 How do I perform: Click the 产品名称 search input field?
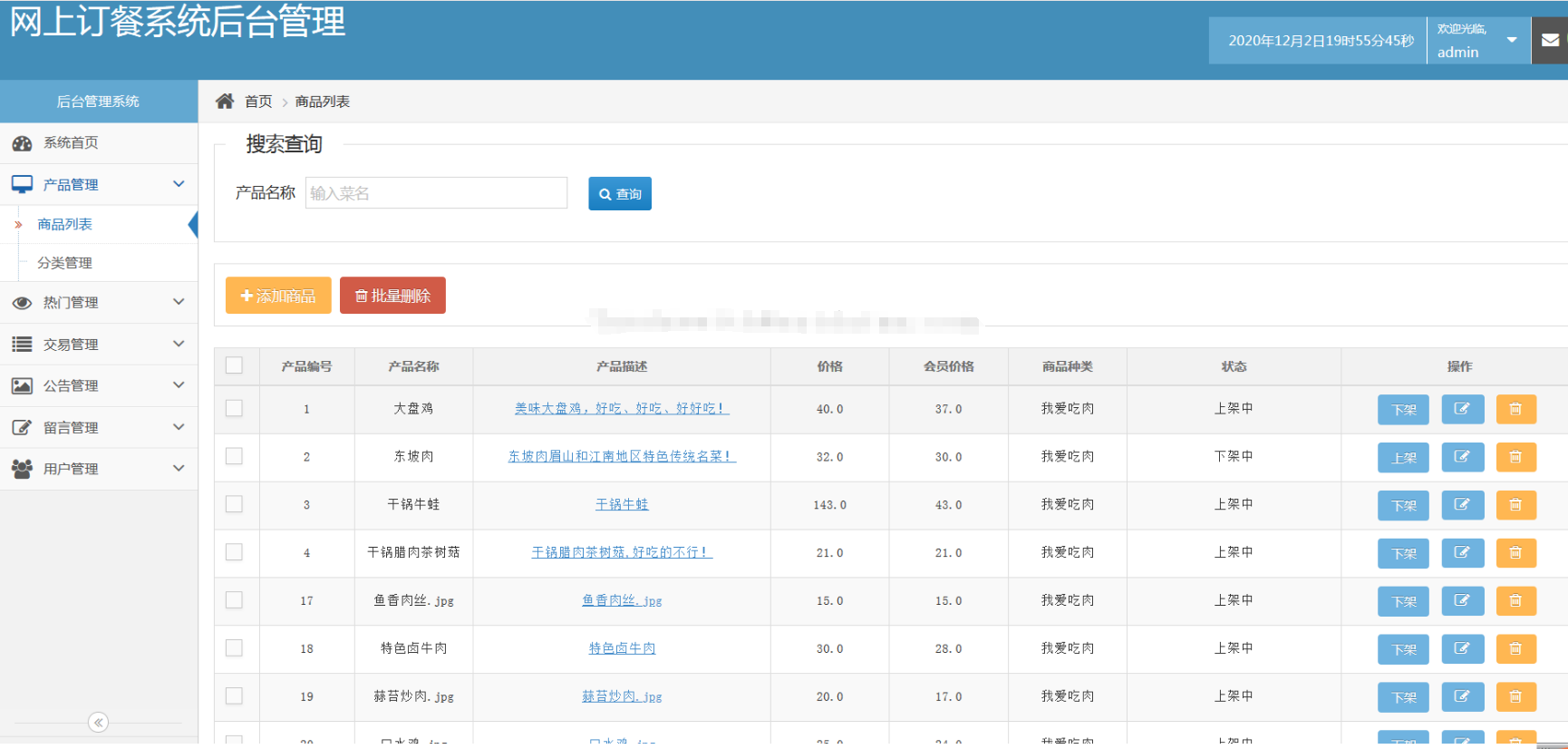pos(436,193)
